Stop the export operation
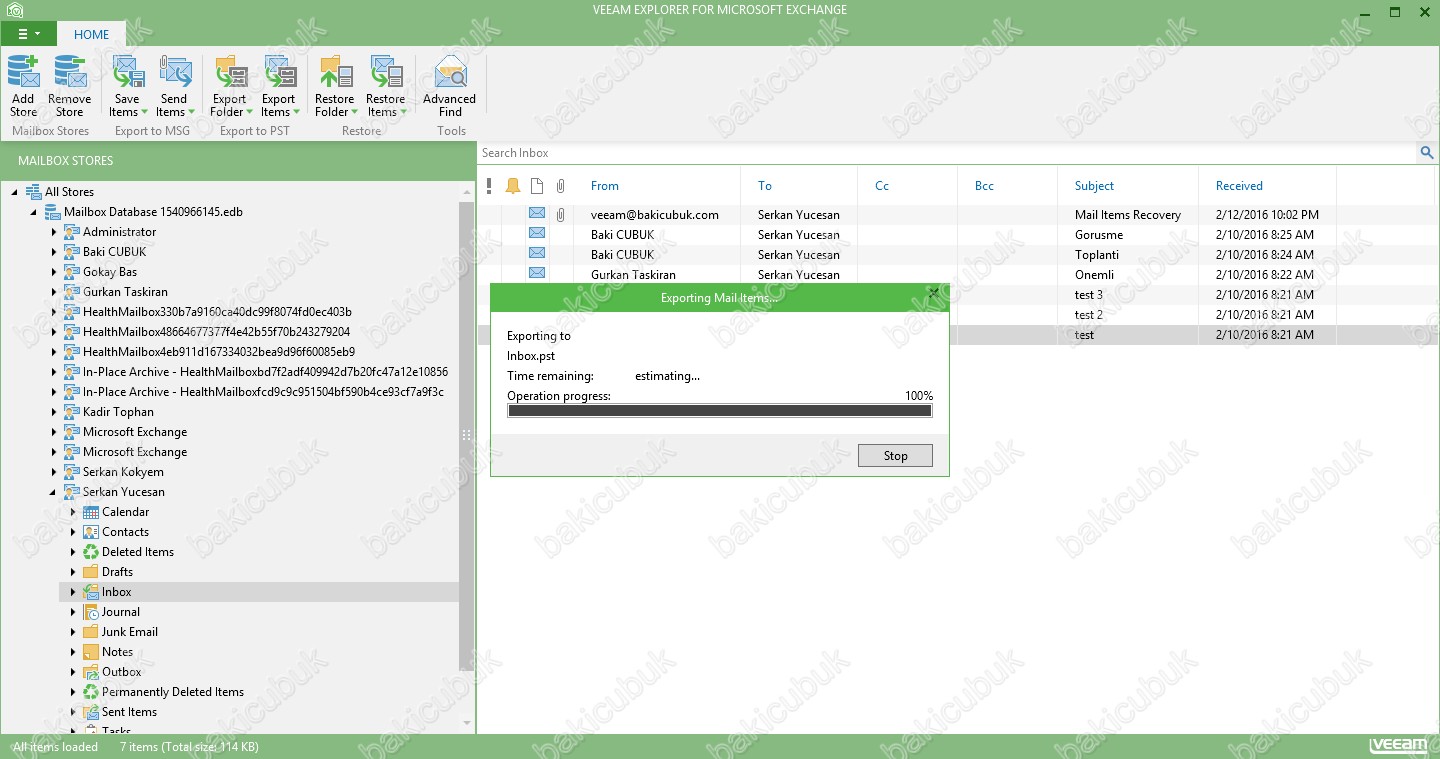 pyautogui.click(x=895, y=456)
